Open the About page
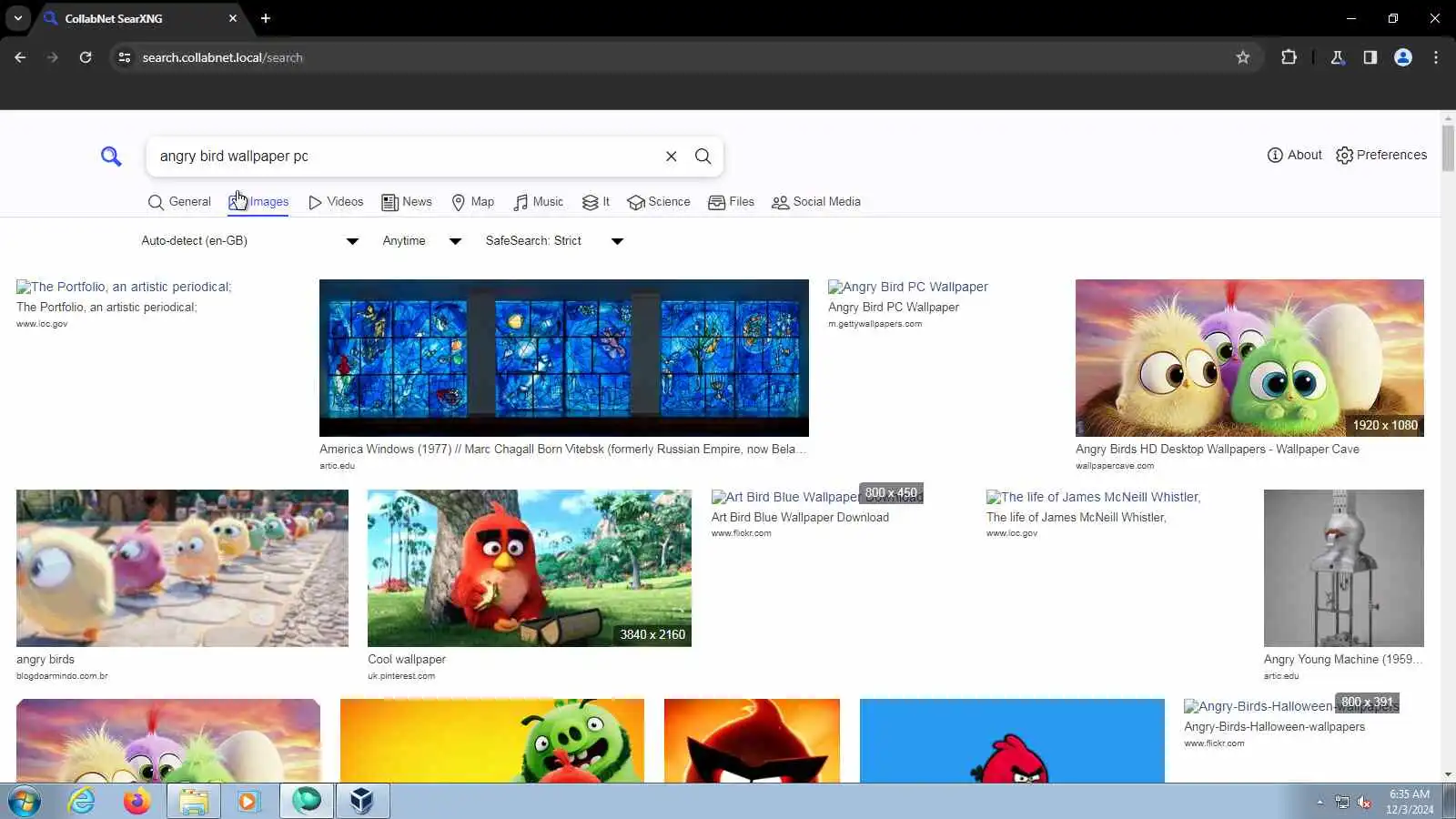 [x=1294, y=155]
